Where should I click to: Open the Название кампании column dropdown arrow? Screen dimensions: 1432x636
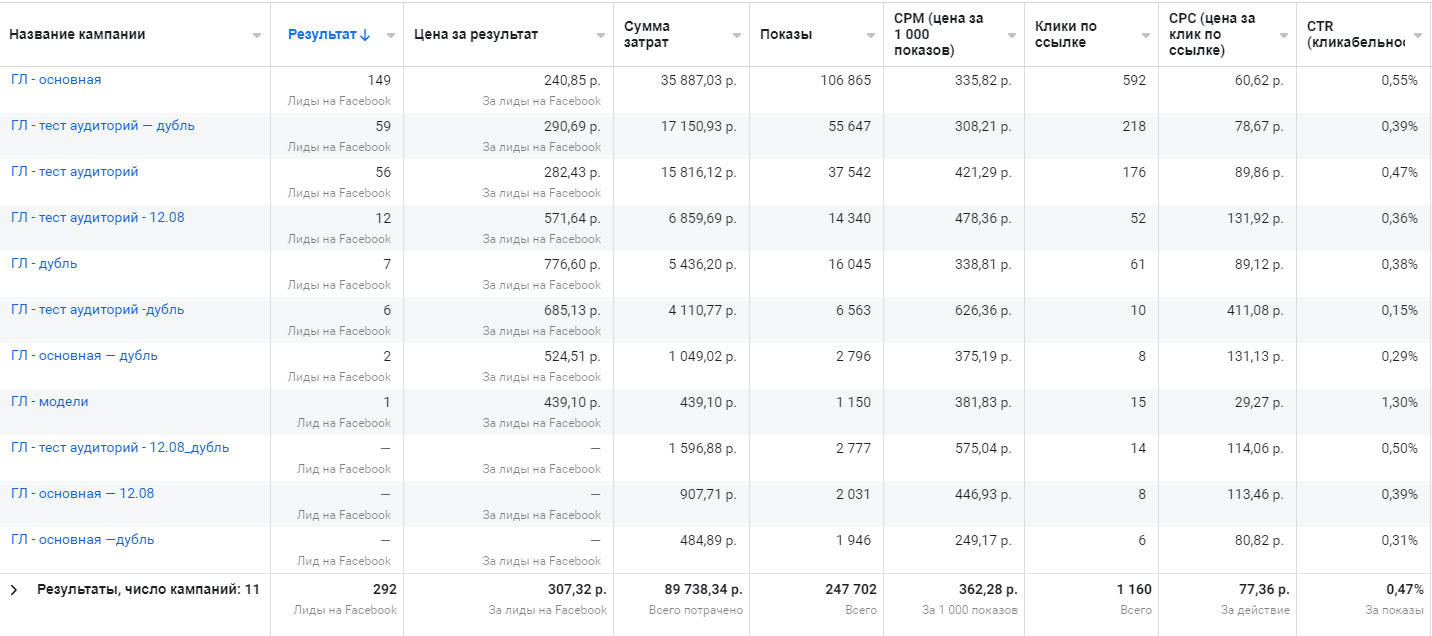(257, 35)
